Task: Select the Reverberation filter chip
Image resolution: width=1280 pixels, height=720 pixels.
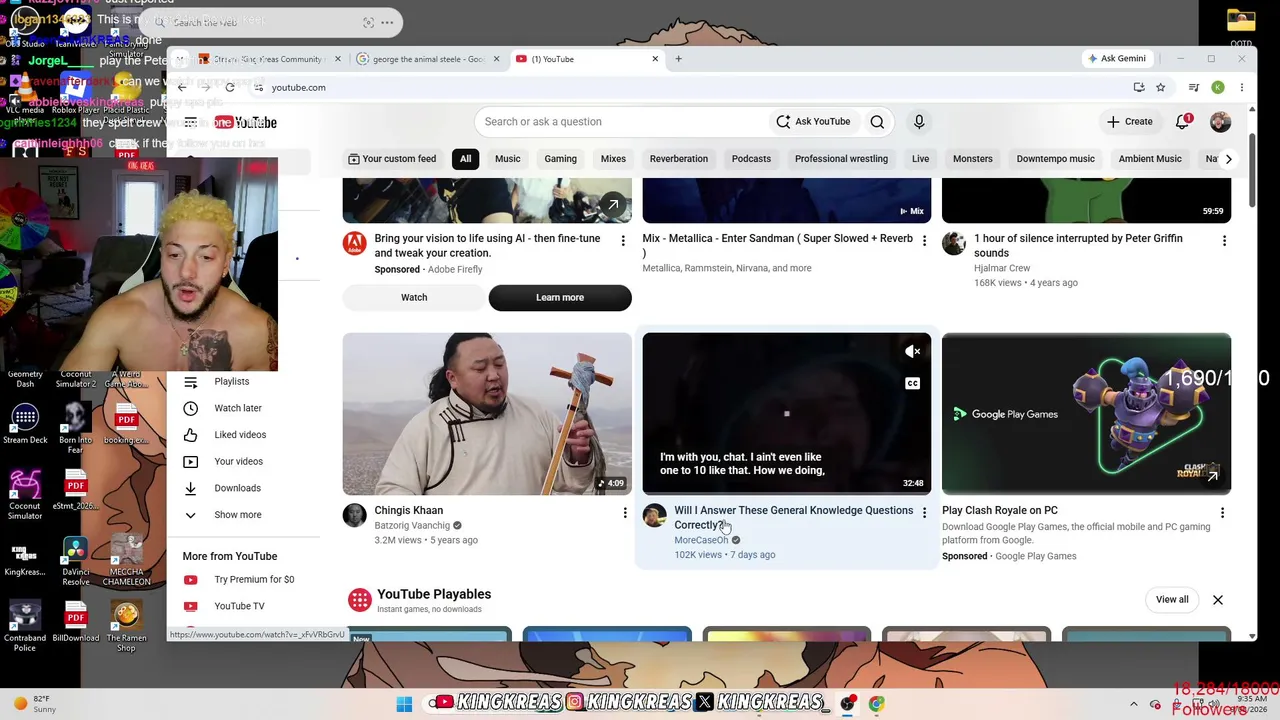Action: (678, 159)
